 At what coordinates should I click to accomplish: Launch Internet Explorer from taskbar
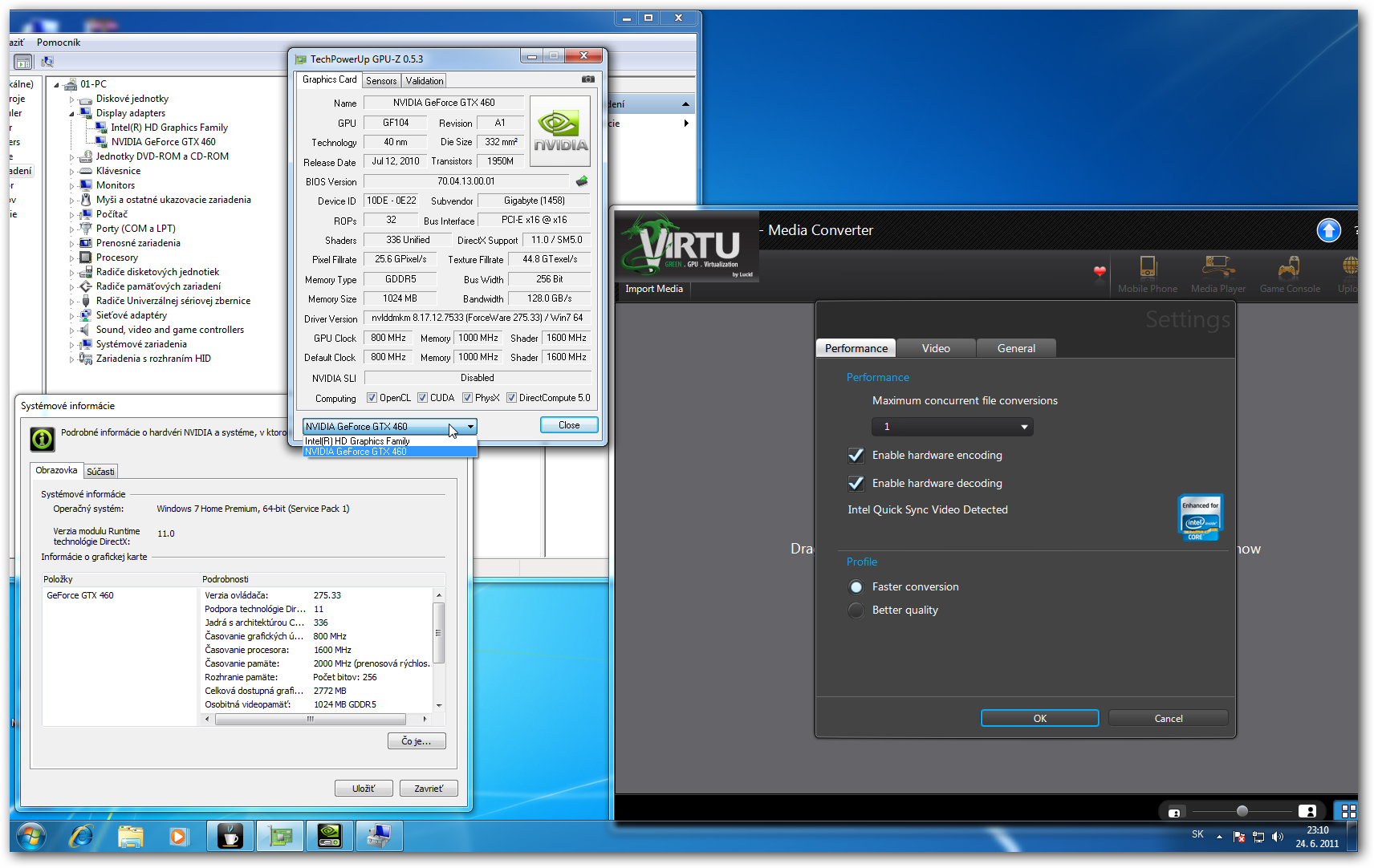(81, 837)
